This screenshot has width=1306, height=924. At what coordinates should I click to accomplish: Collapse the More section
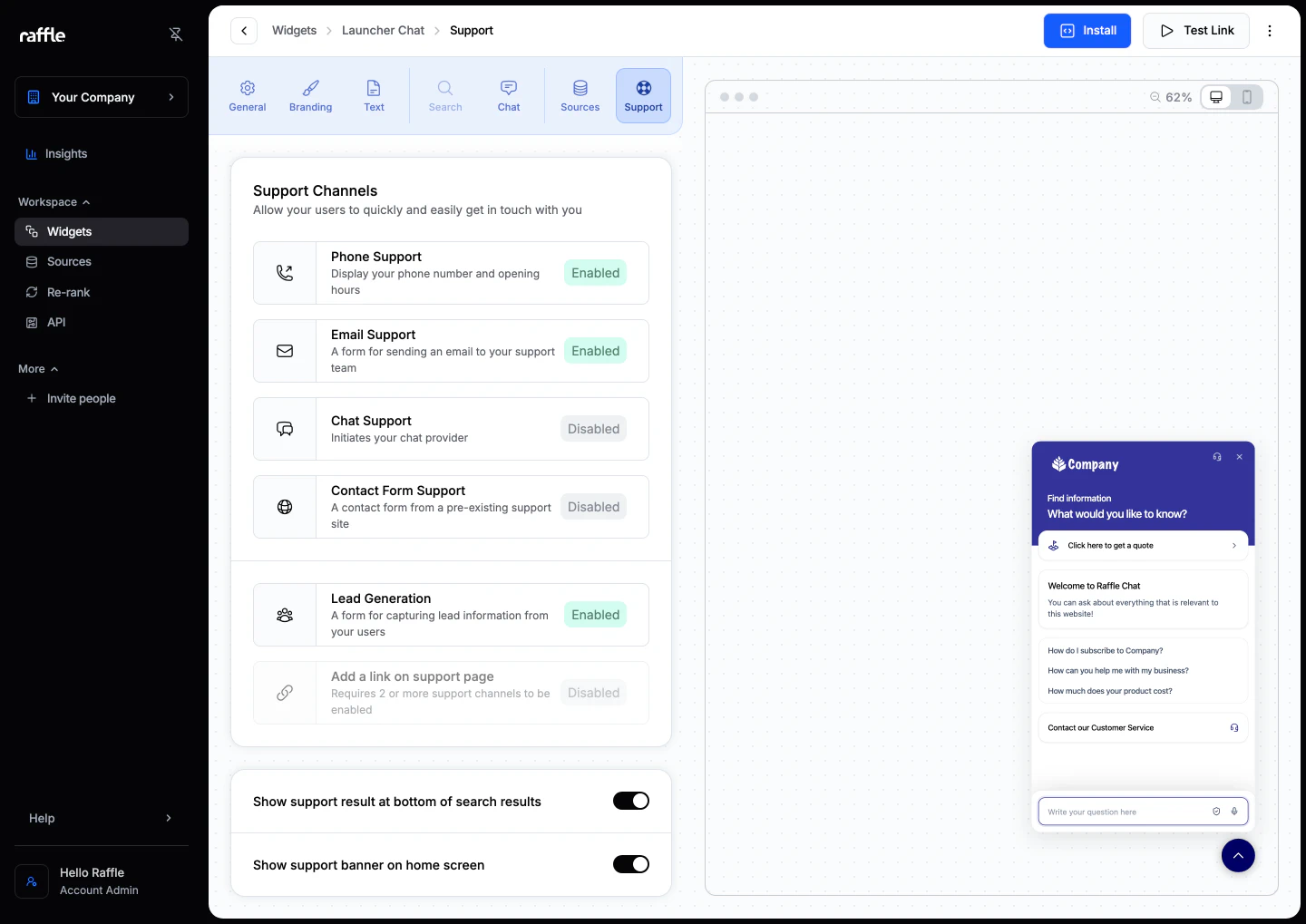[x=38, y=369]
